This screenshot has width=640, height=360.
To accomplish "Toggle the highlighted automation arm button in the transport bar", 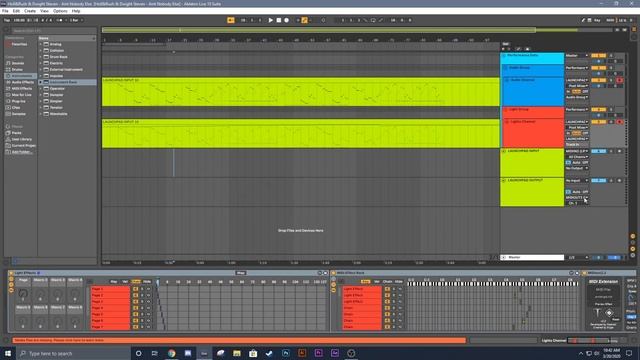I will coord(304,20).
